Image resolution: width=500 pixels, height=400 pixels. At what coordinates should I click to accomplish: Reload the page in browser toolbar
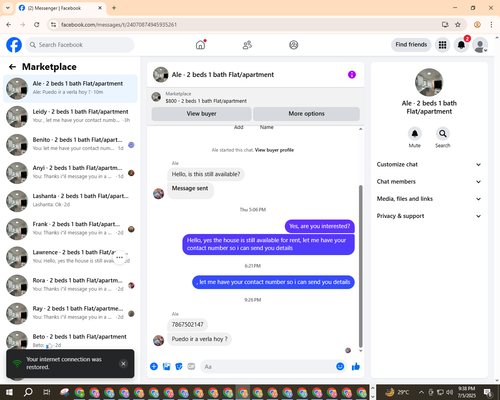pyautogui.click(x=37, y=25)
